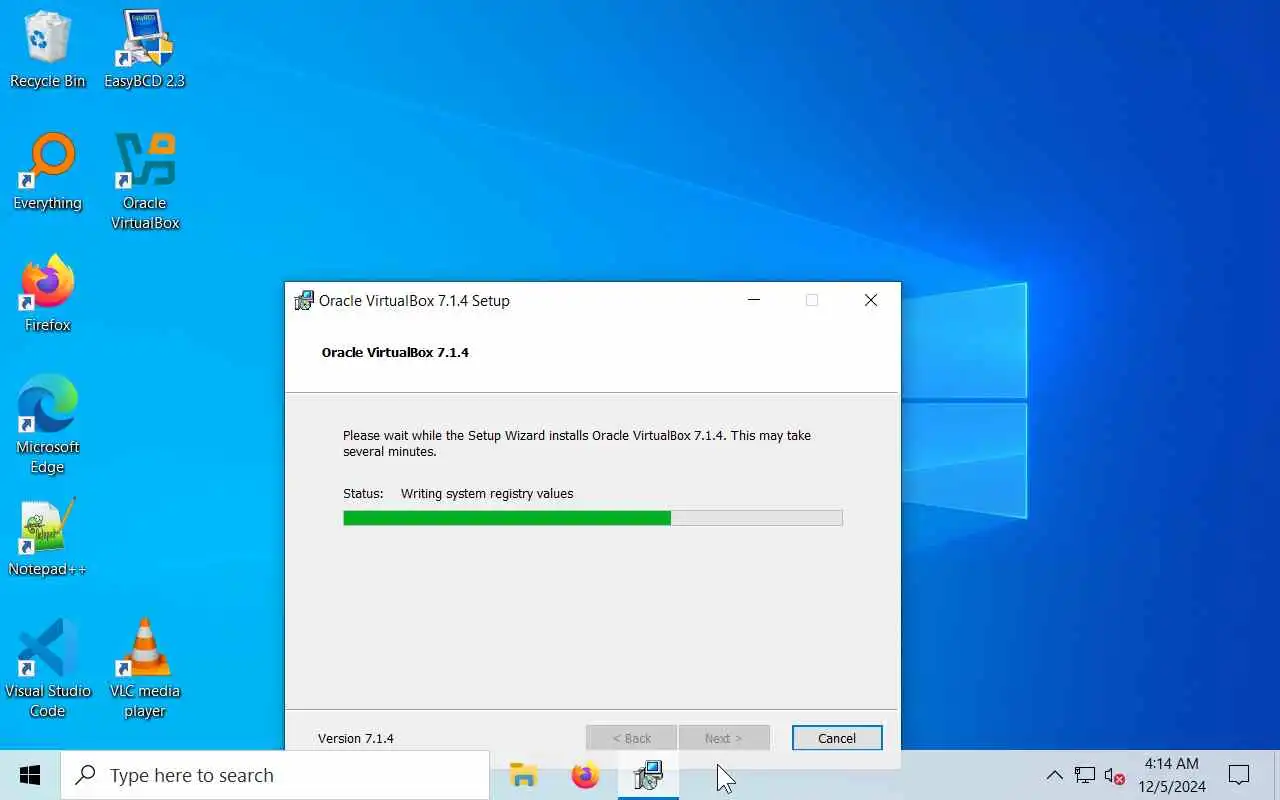Open the Recycle Bin desktop icon

[47, 50]
